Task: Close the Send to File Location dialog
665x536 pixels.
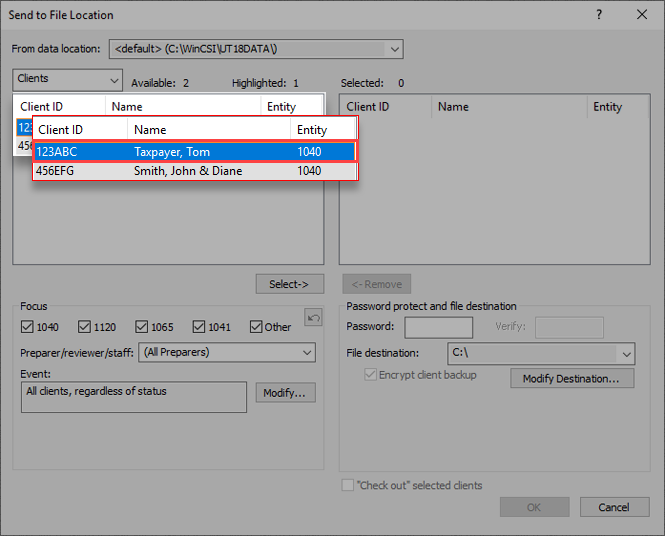Action: coord(642,15)
